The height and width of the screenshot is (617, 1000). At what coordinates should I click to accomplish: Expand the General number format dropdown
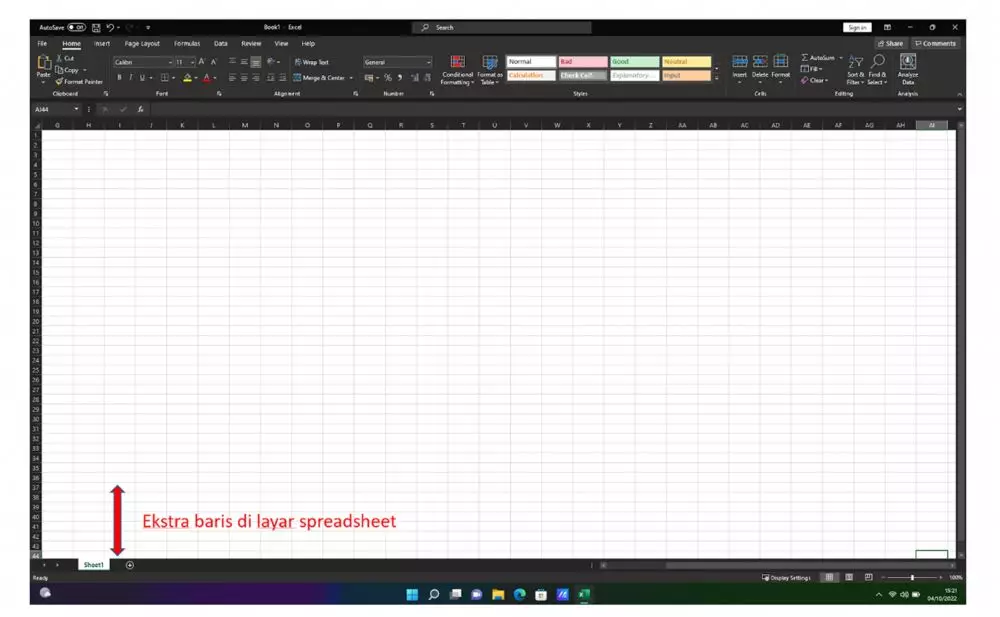[429, 62]
